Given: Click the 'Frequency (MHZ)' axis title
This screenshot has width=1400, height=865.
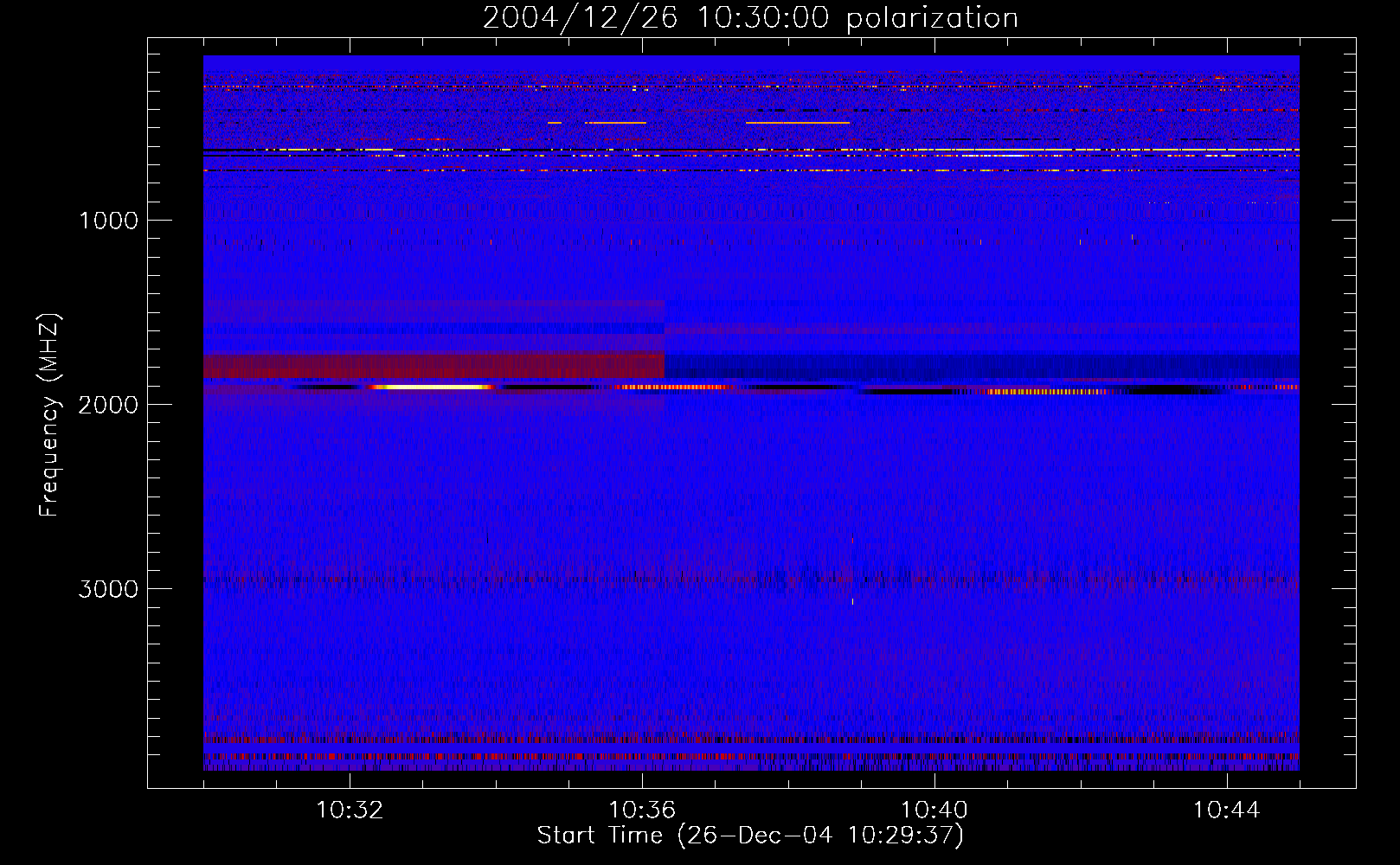Looking at the screenshot, I should (49, 415).
